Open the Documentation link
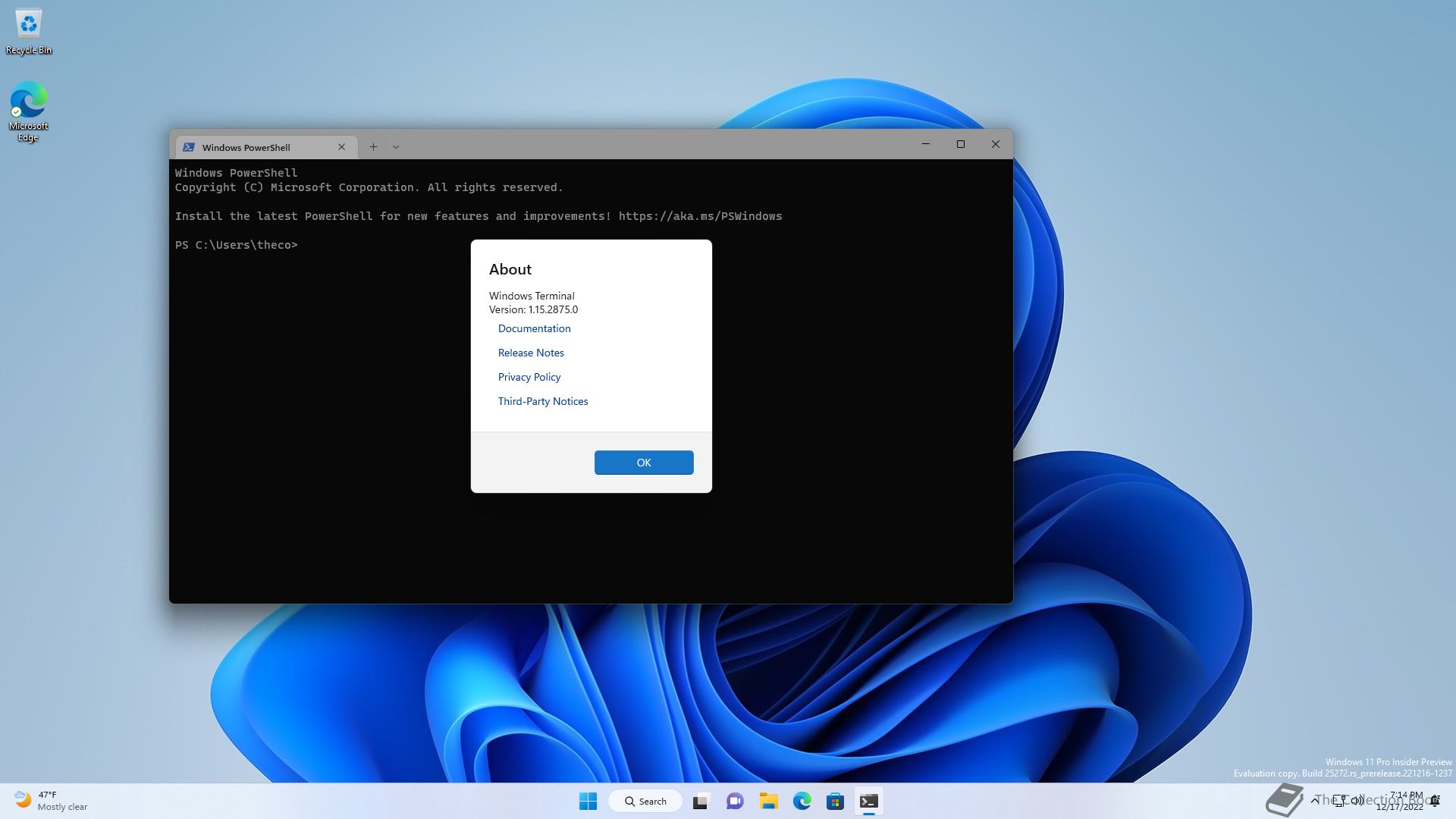This screenshot has height=819, width=1456. click(534, 328)
